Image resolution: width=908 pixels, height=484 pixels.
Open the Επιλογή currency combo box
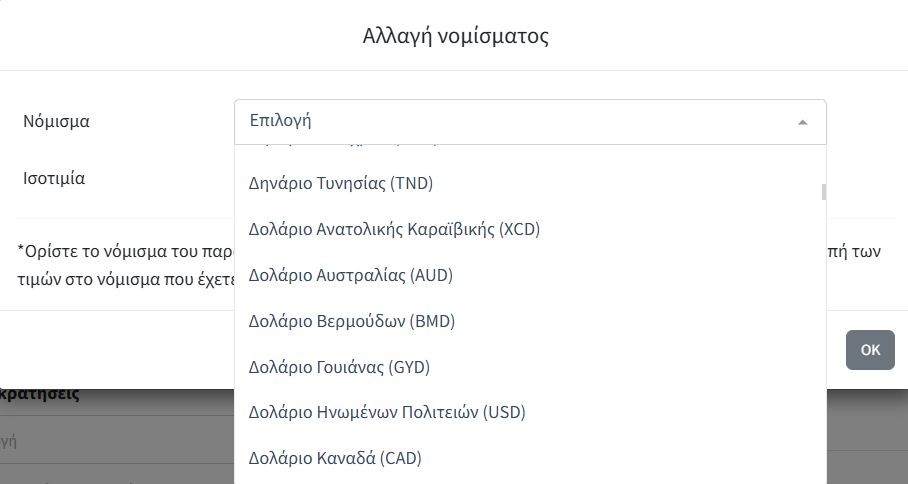coord(530,122)
